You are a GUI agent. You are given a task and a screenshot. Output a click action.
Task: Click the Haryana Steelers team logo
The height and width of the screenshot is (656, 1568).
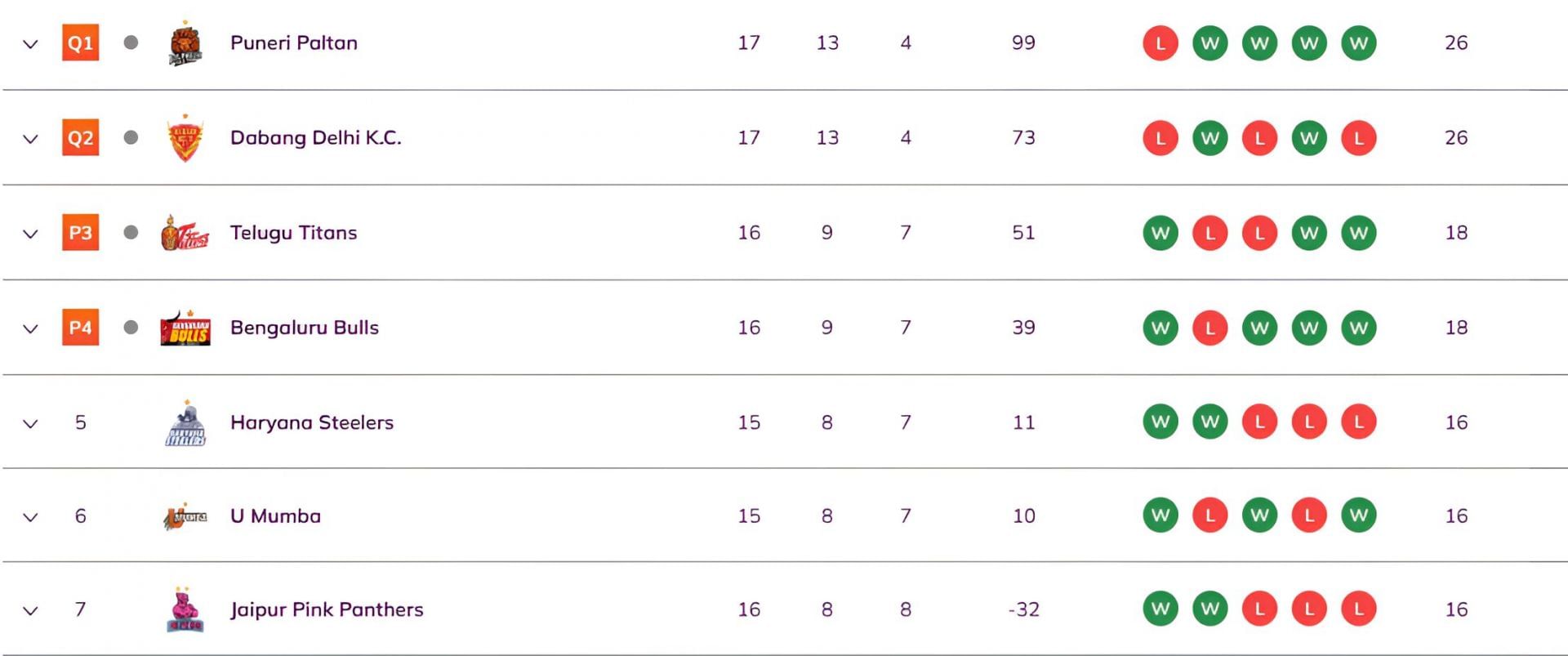pos(185,423)
